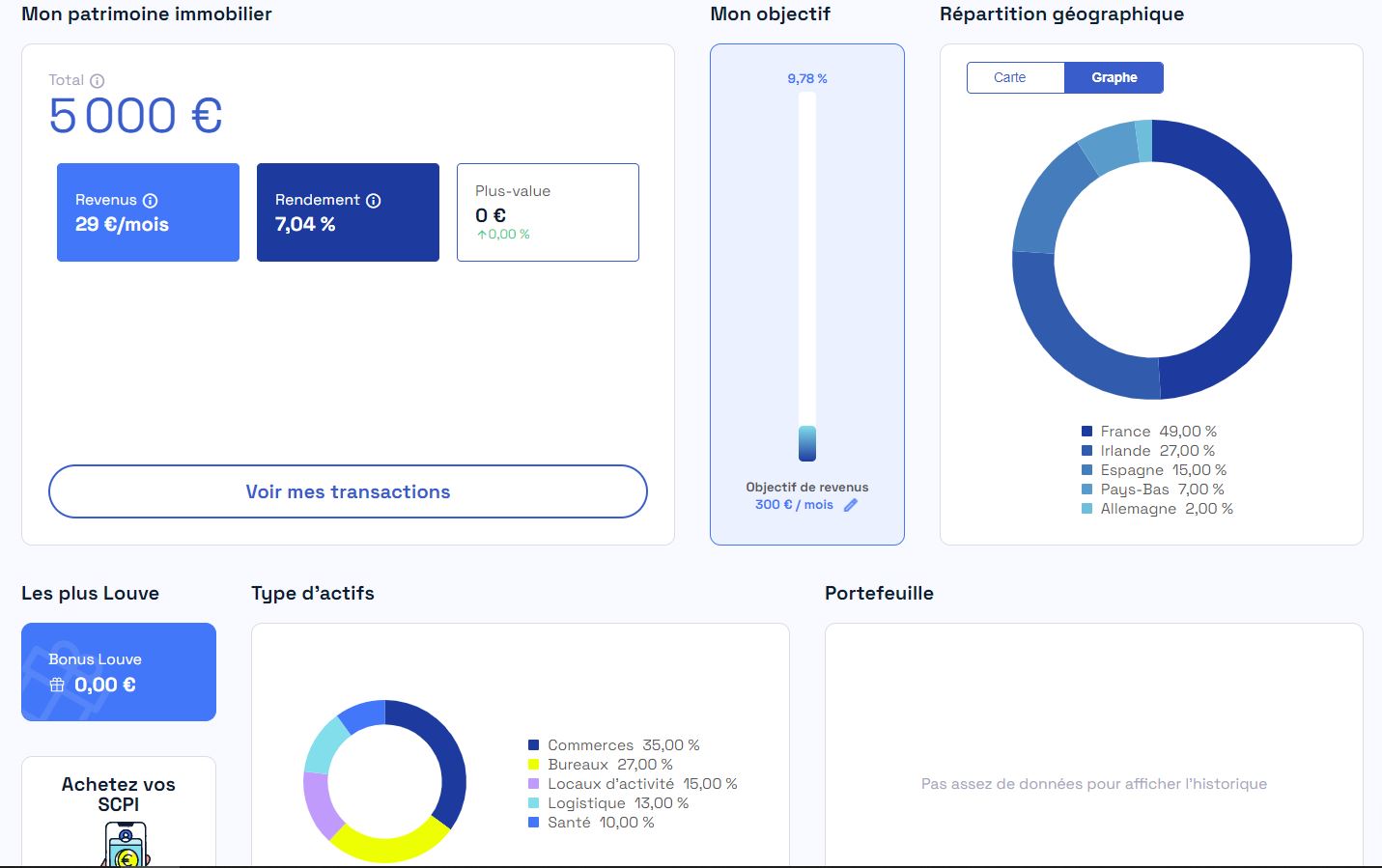
Task: Click the info icon beside Revenus
Action: (x=151, y=201)
